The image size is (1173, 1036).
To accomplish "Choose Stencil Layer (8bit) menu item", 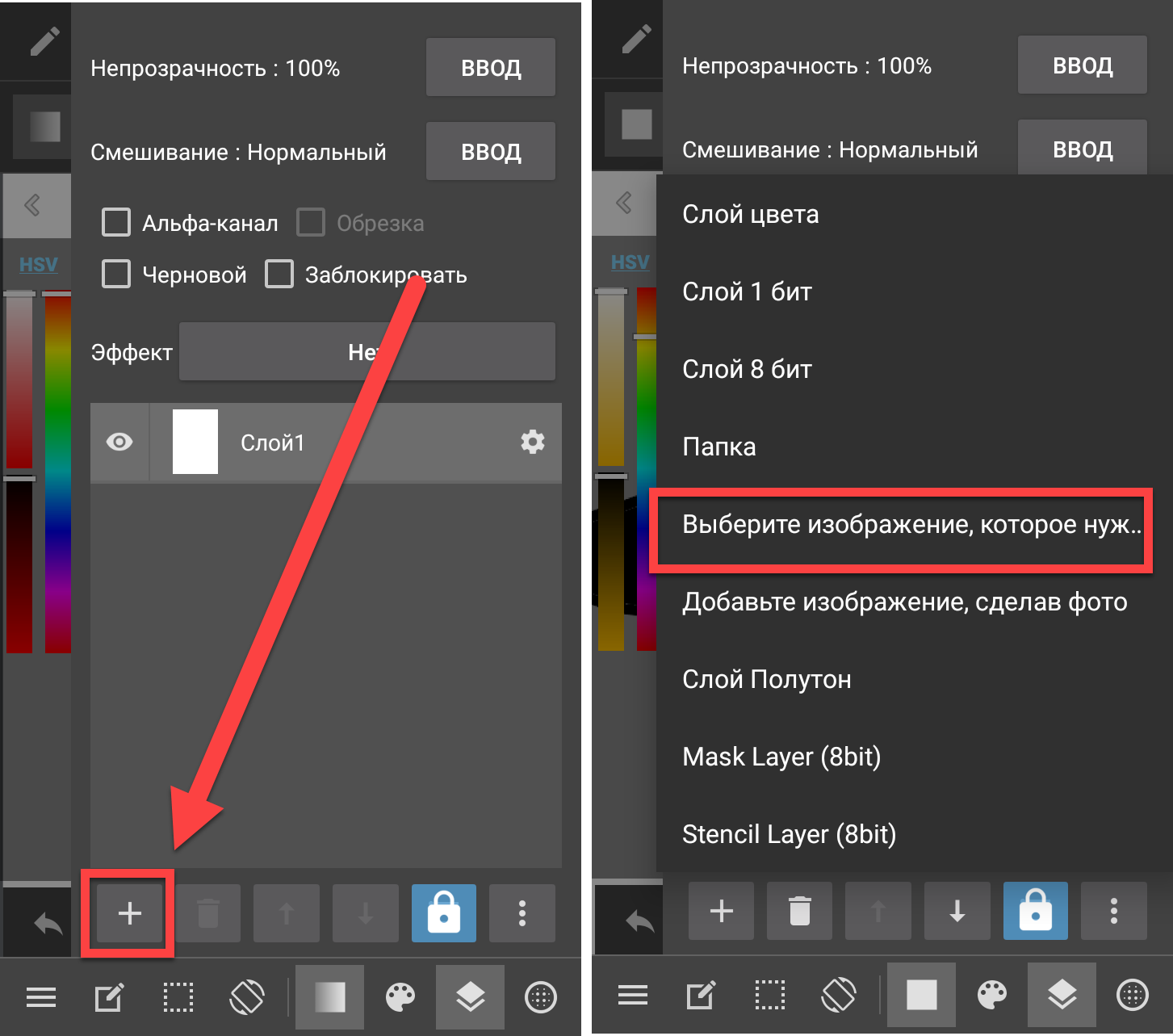I will tap(914, 834).
